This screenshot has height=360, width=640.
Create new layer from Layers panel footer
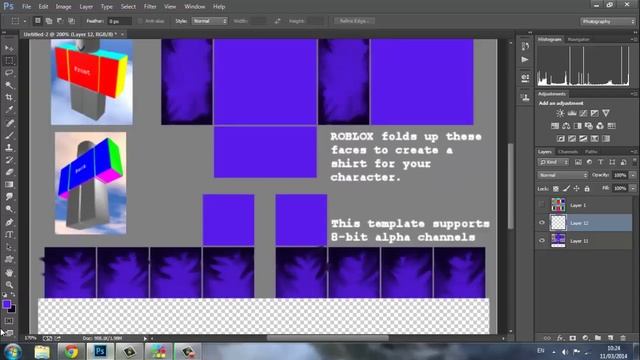[611, 338]
